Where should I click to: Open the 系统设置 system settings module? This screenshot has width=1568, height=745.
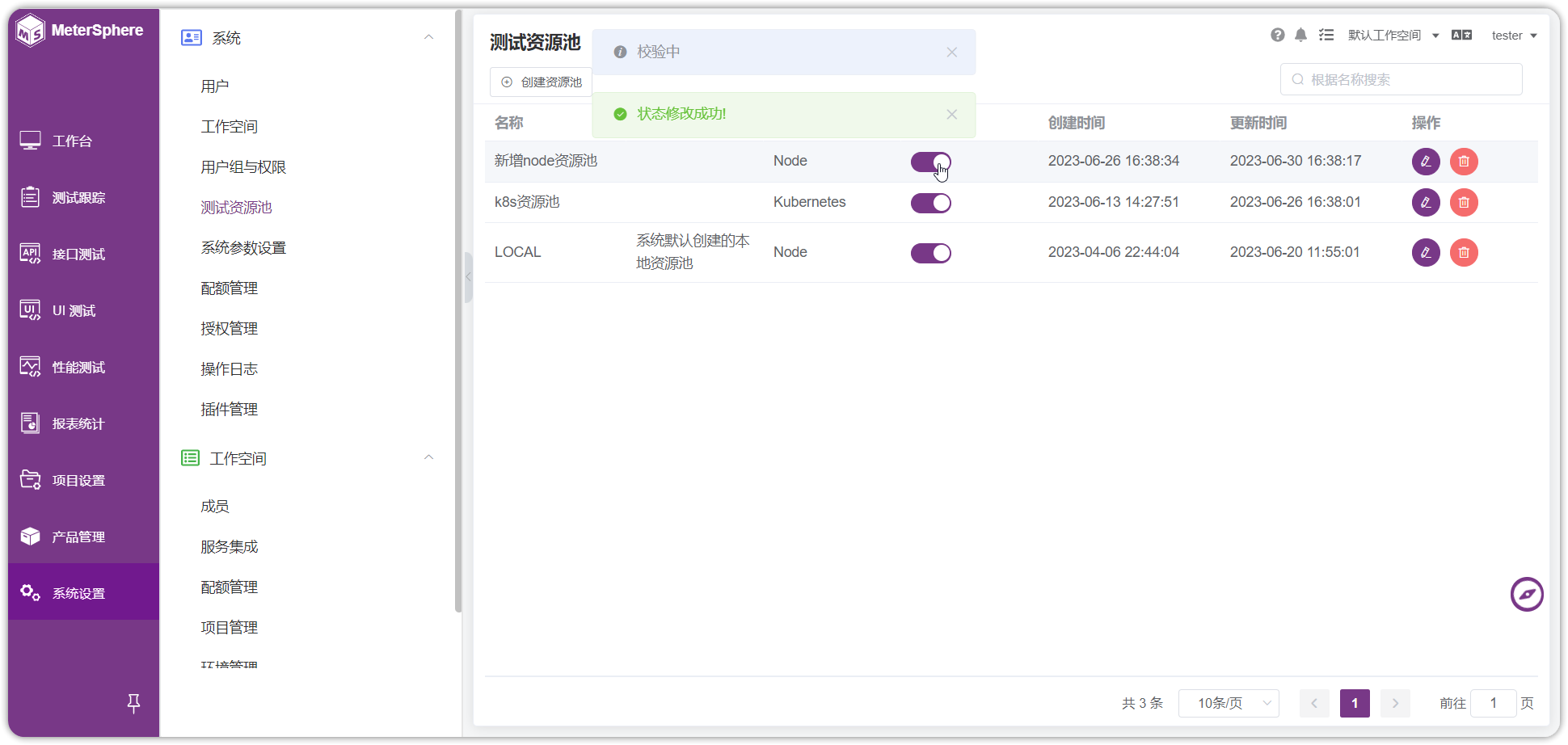pyautogui.click(x=83, y=592)
